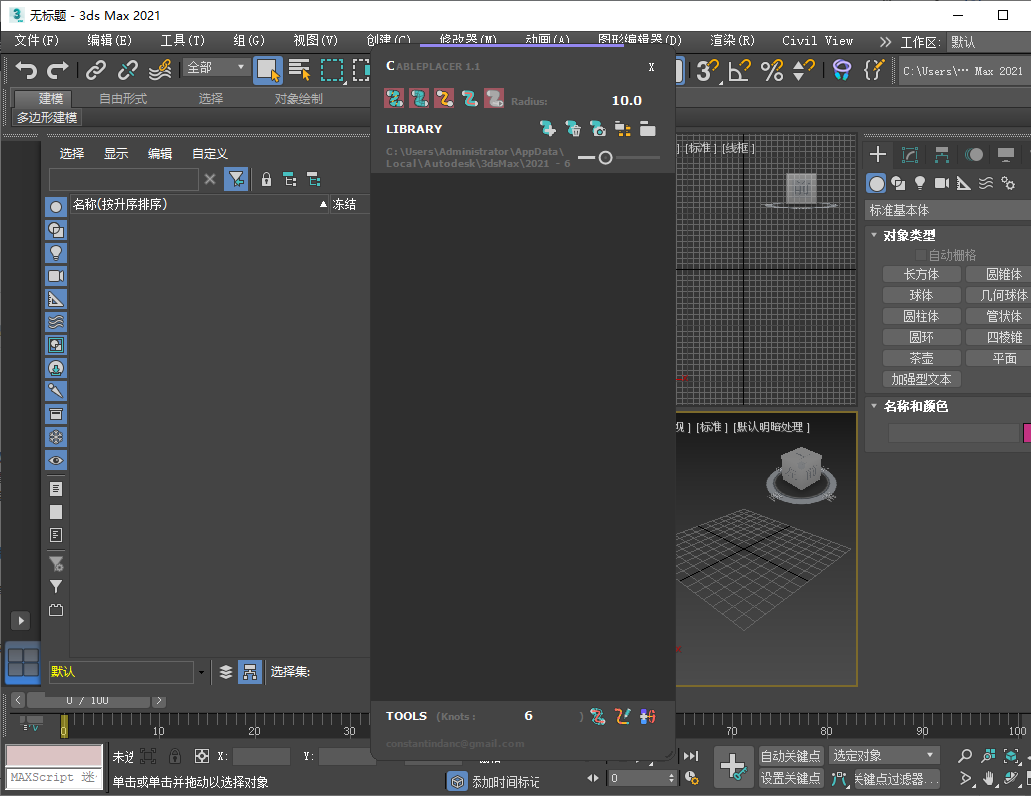Toggle Auto Key animation mode
The image size is (1031, 796).
(790, 757)
